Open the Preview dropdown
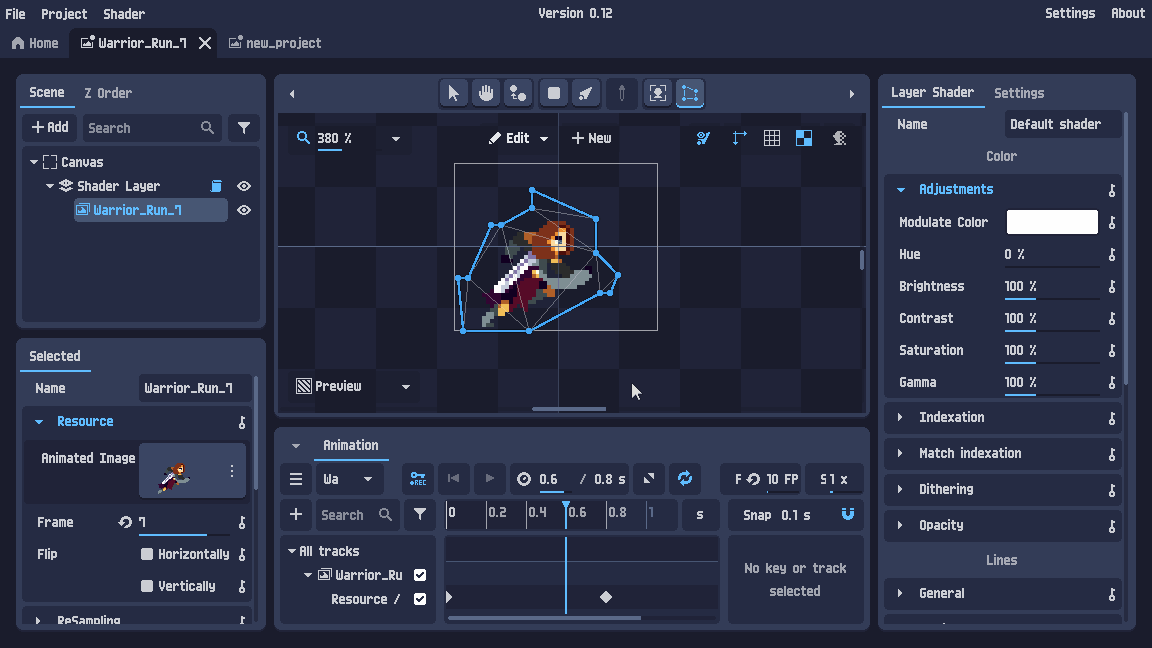The height and width of the screenshot is (648, 1152). click(x=406, y=386)
